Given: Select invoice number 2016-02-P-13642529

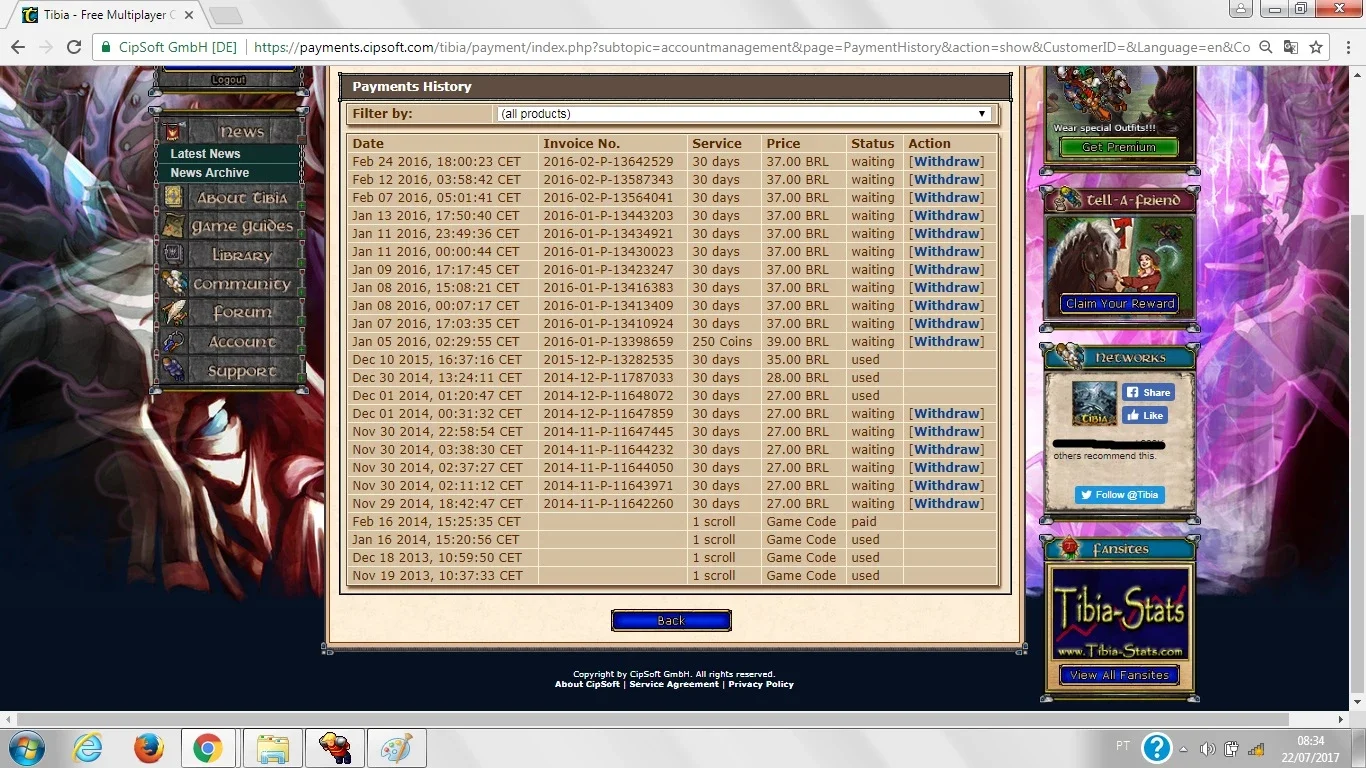Looking at the screenshot, I should coord(608,161).
